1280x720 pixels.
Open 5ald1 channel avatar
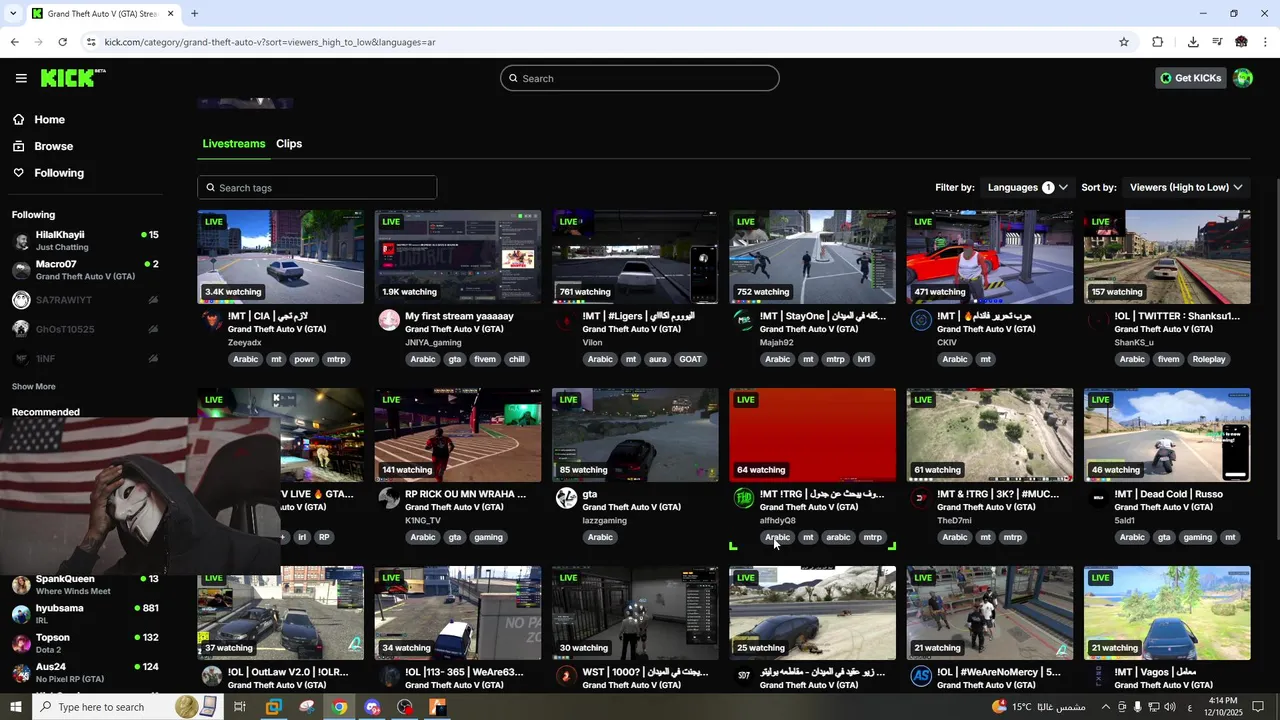pyautogui.click(x=1098, y=498)
